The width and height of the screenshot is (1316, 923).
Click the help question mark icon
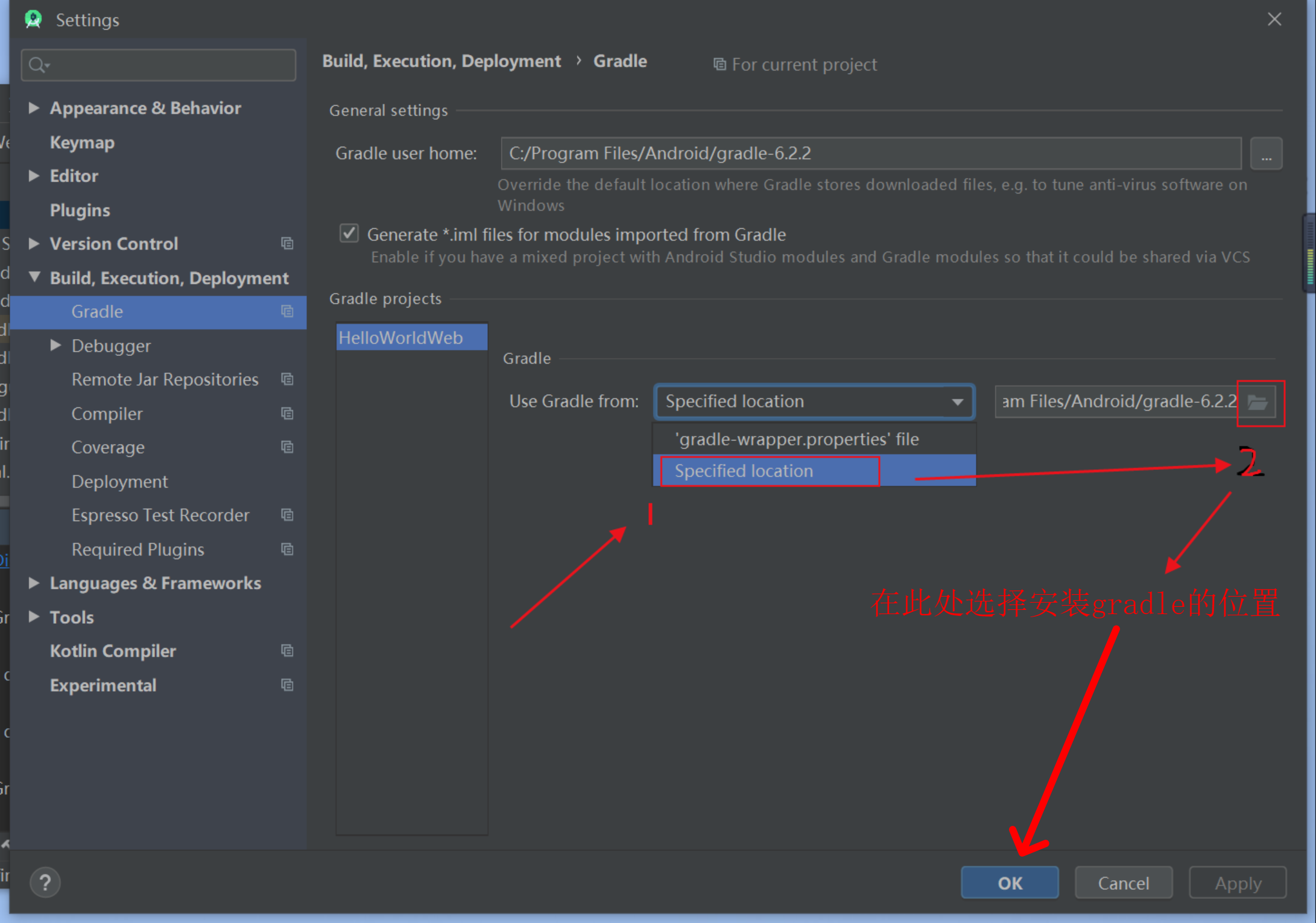[45, 882]
